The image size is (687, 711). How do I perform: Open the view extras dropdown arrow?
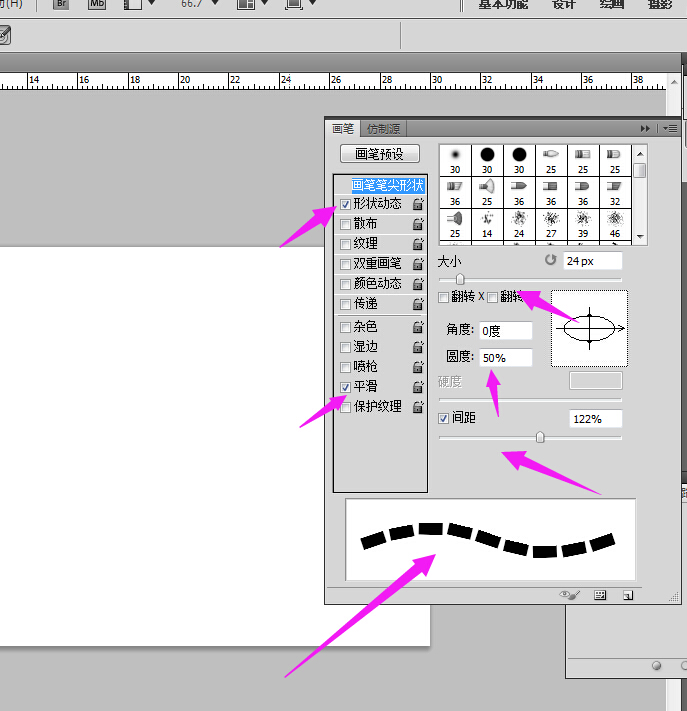(x=152, y=3)
